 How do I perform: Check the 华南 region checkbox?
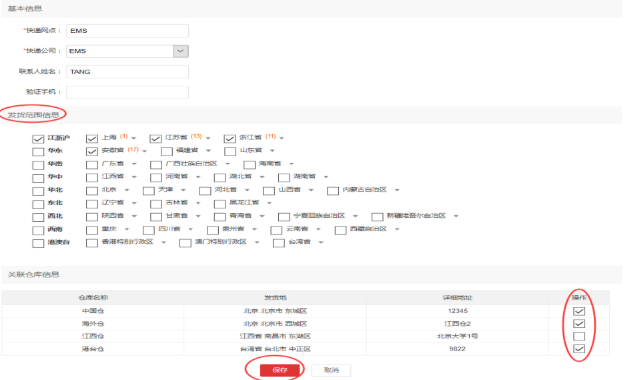tap(38, 165)
